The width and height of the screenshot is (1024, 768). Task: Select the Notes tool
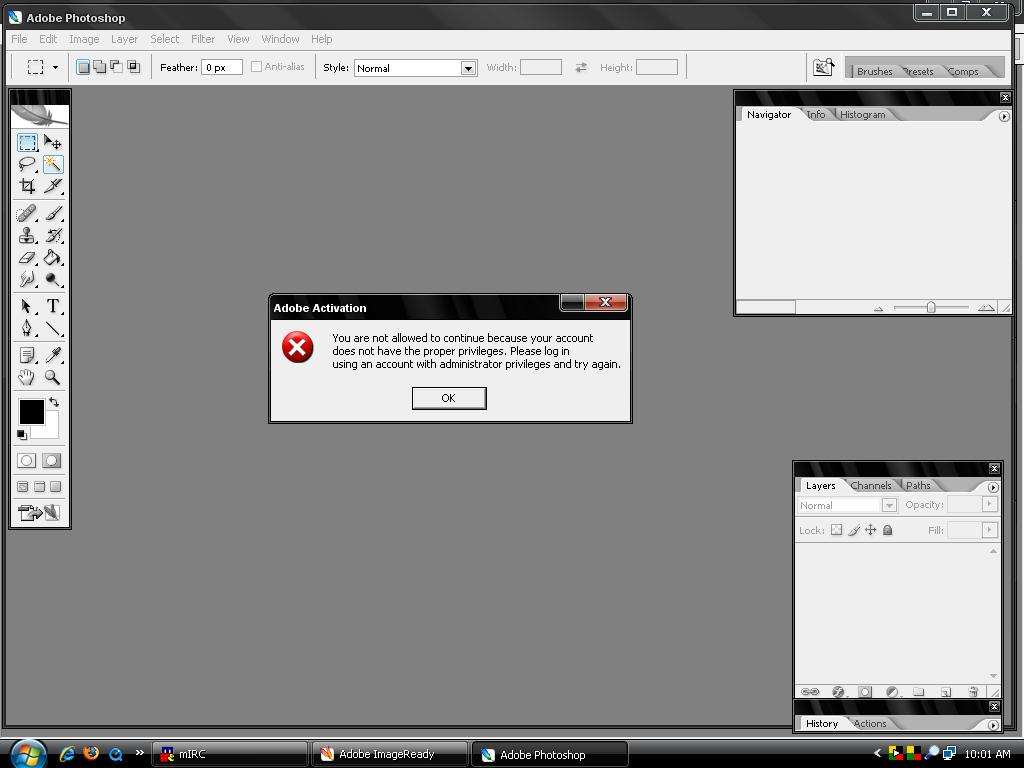point(27,355)
